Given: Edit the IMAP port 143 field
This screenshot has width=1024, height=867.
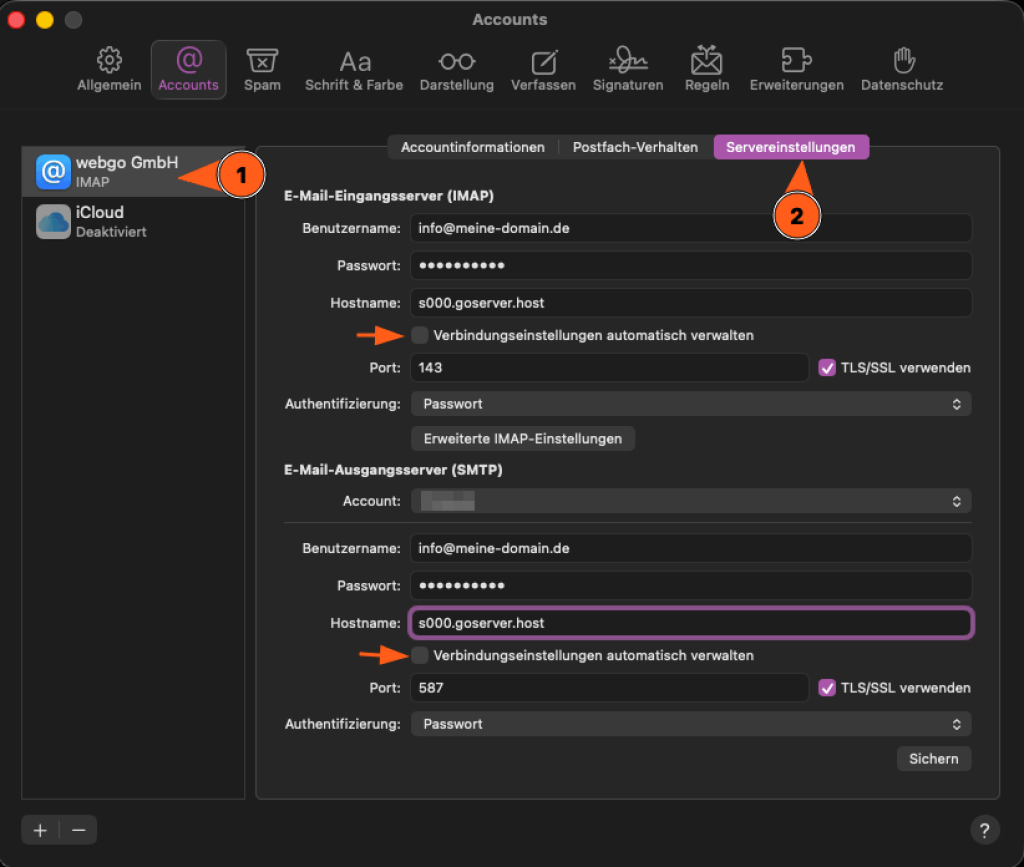Looking at the screenshot, I should click(609, 368).
